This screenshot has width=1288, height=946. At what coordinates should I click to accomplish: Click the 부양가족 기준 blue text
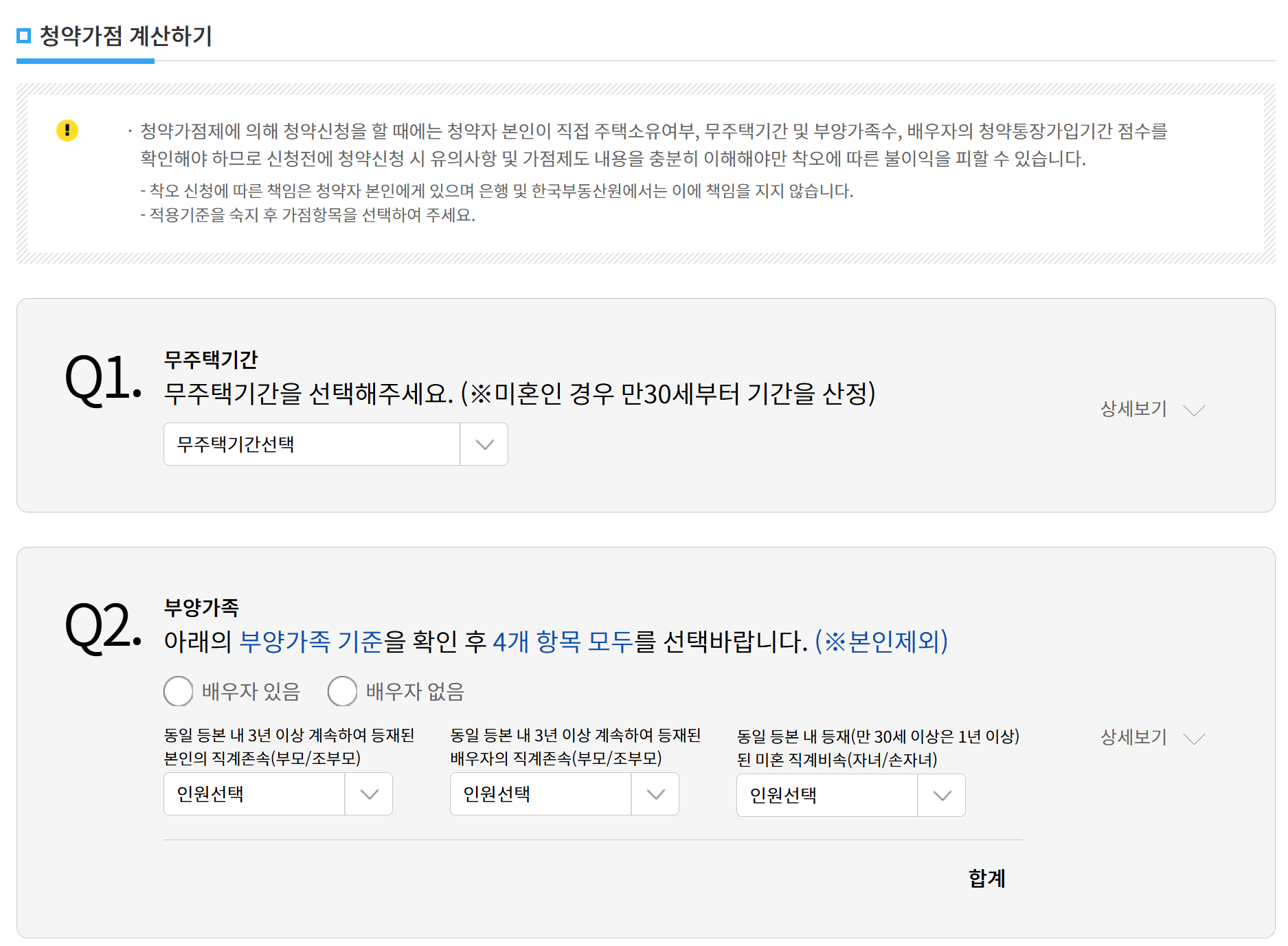coord(311,642)
